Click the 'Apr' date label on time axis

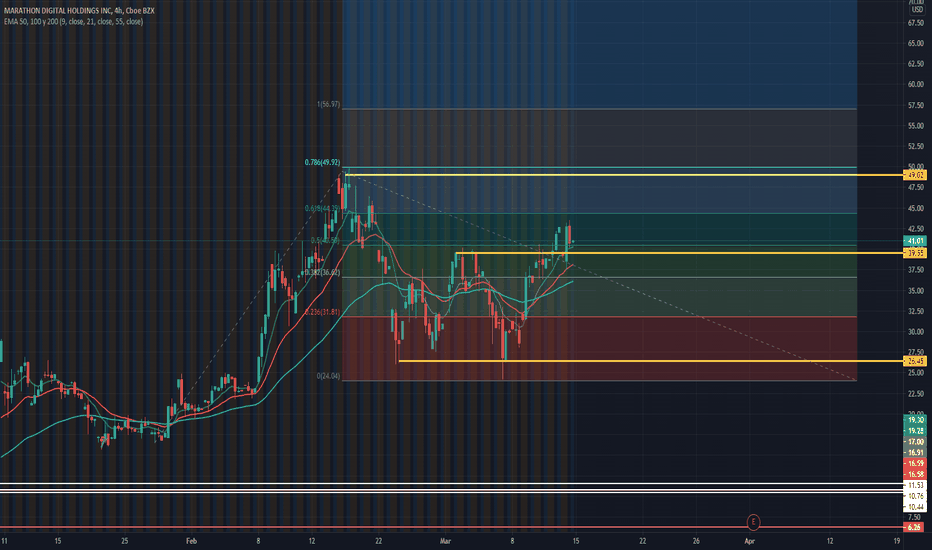[750, 541]
